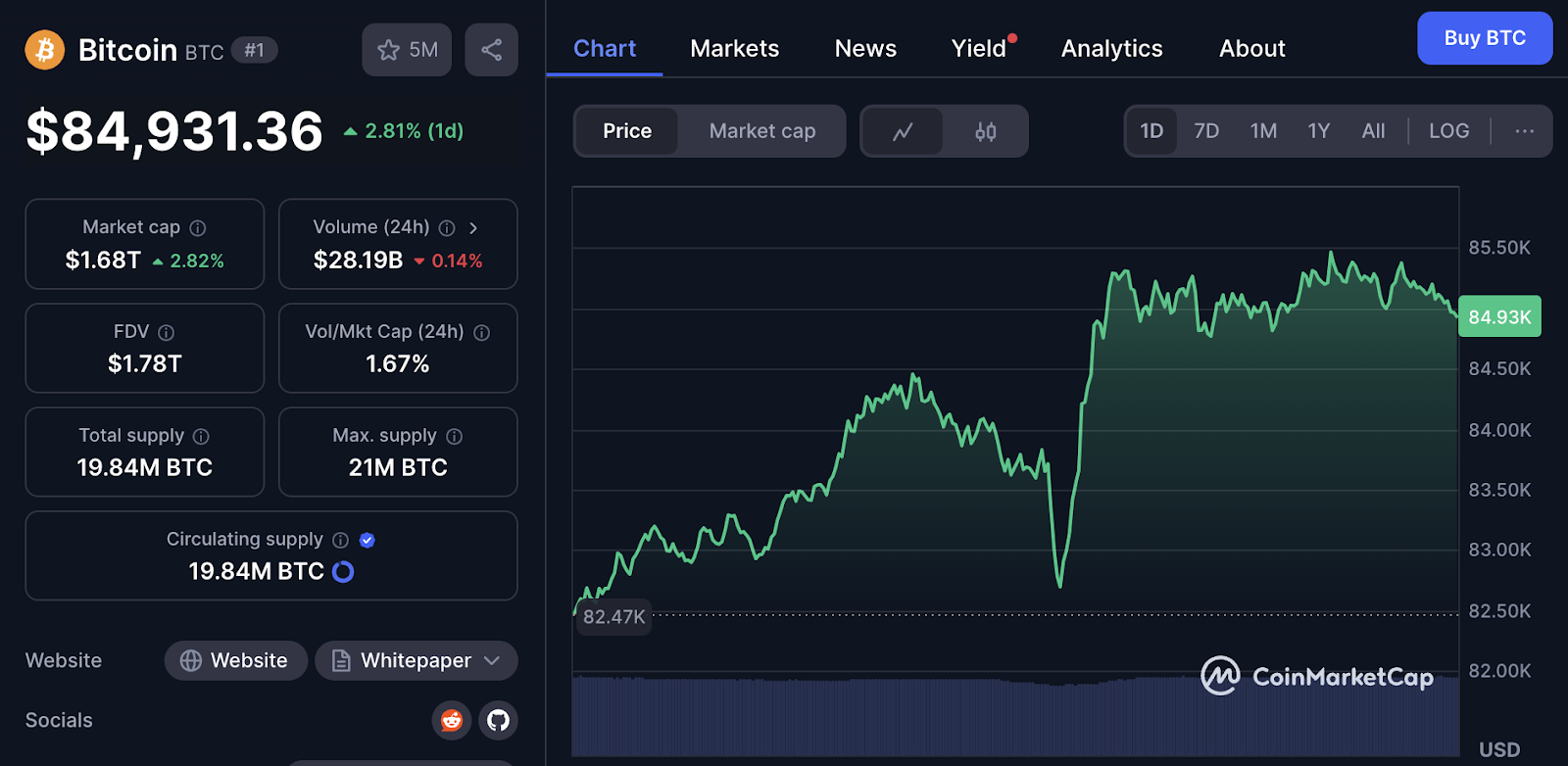This screenshot has width=1568, height=766.
Task: Click the share icon button
Action: pos(491,50)
